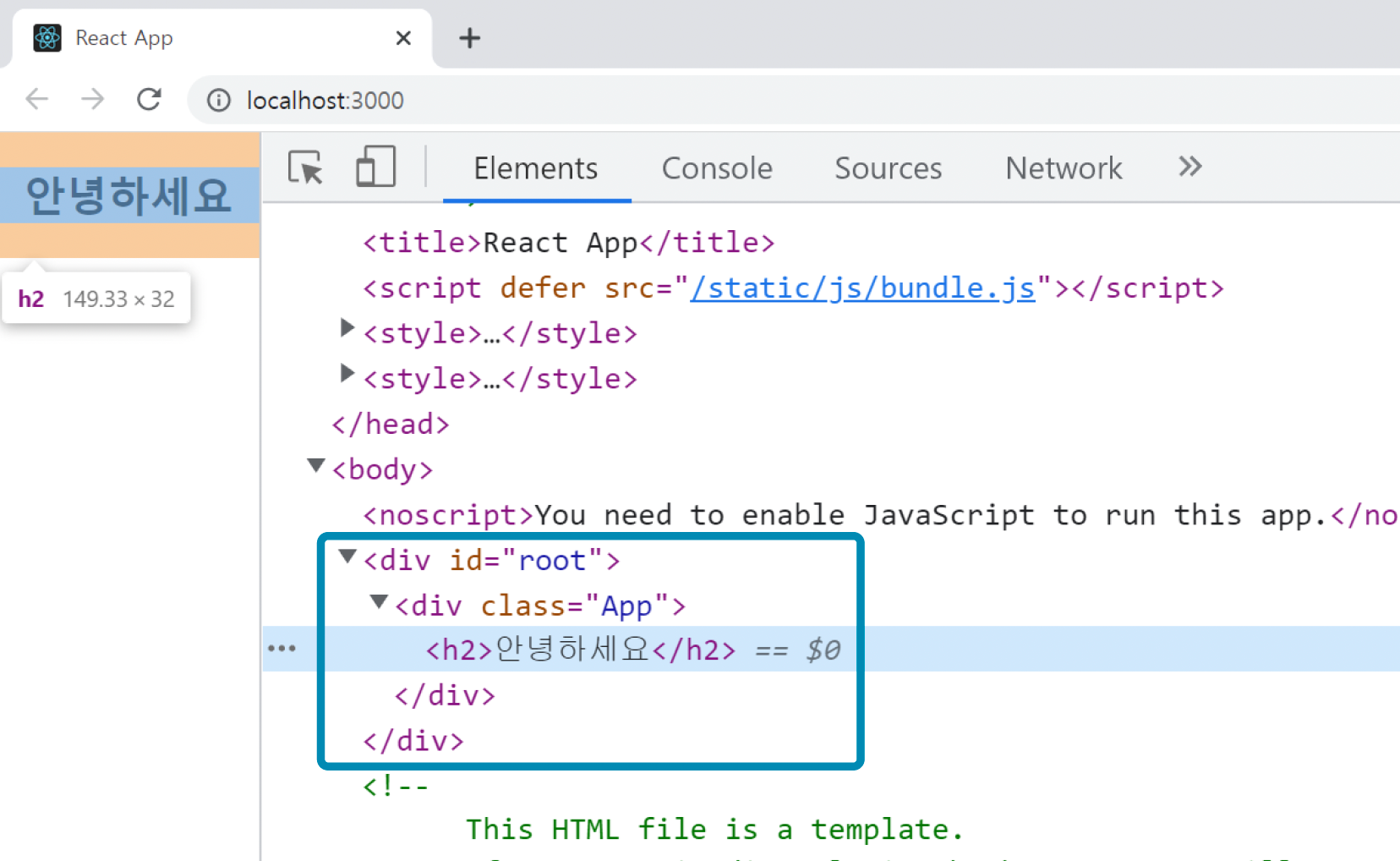Open actions menu for the selected h2 row
Image resolution: width=1400 pixels, height=861 pixels.
282,649
